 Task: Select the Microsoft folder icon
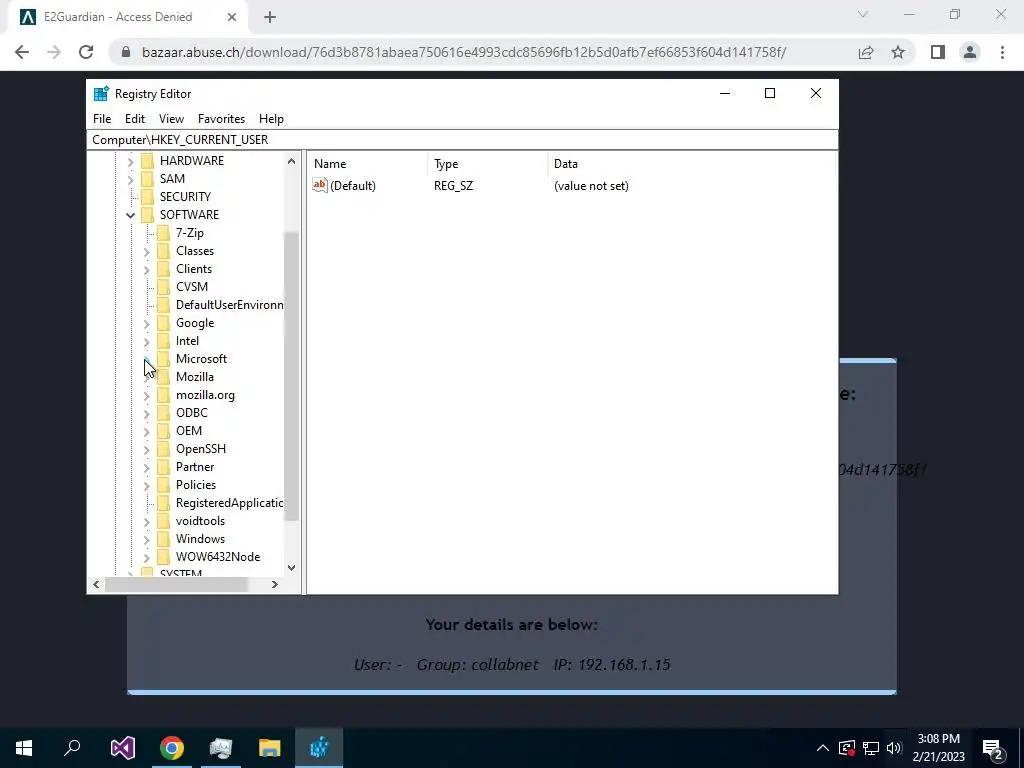tap(163, 359)
